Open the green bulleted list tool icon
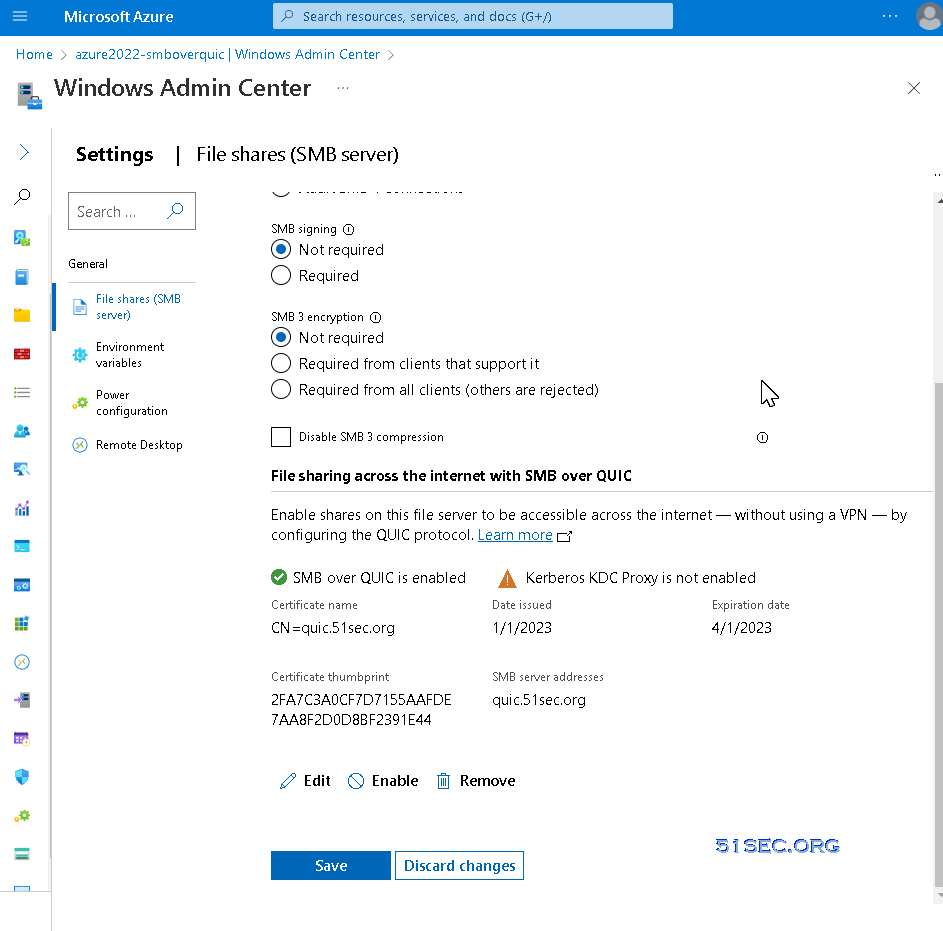The width and height of the screenshot is (943, 931). (x=22, y=392)
